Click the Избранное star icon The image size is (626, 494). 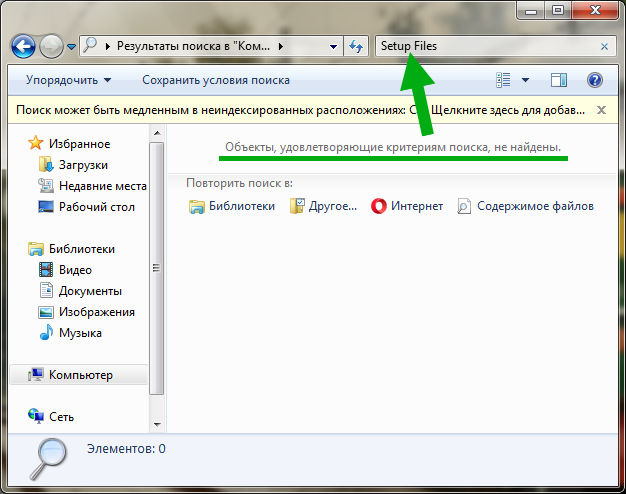(36, 143)
